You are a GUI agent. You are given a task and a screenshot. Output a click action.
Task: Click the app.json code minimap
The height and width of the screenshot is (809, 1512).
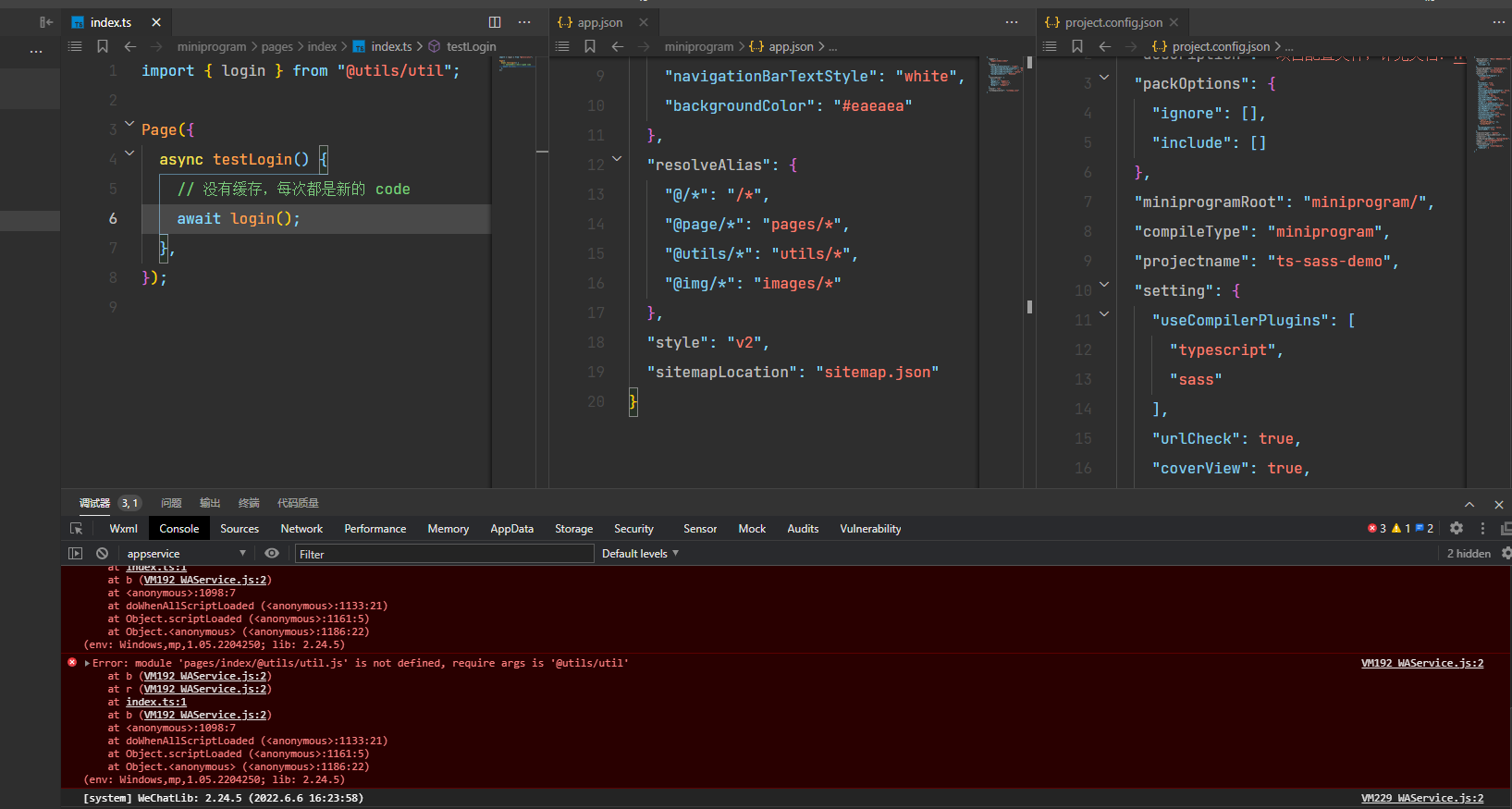coord(1004,74)
